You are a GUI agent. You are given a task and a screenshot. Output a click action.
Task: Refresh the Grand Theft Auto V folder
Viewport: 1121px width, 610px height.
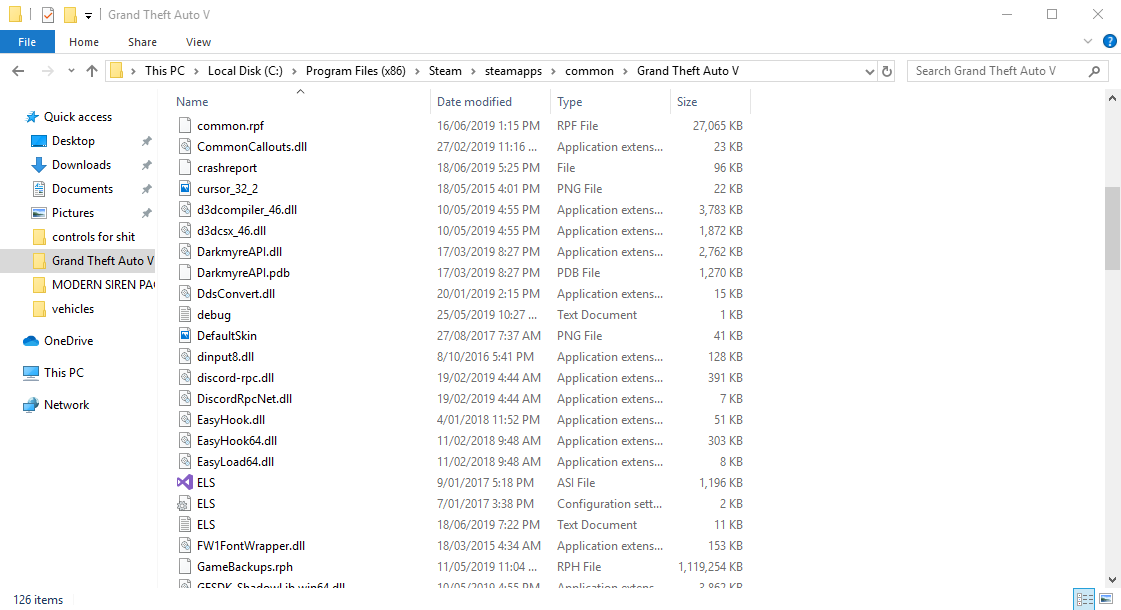(x=887, y=71)
